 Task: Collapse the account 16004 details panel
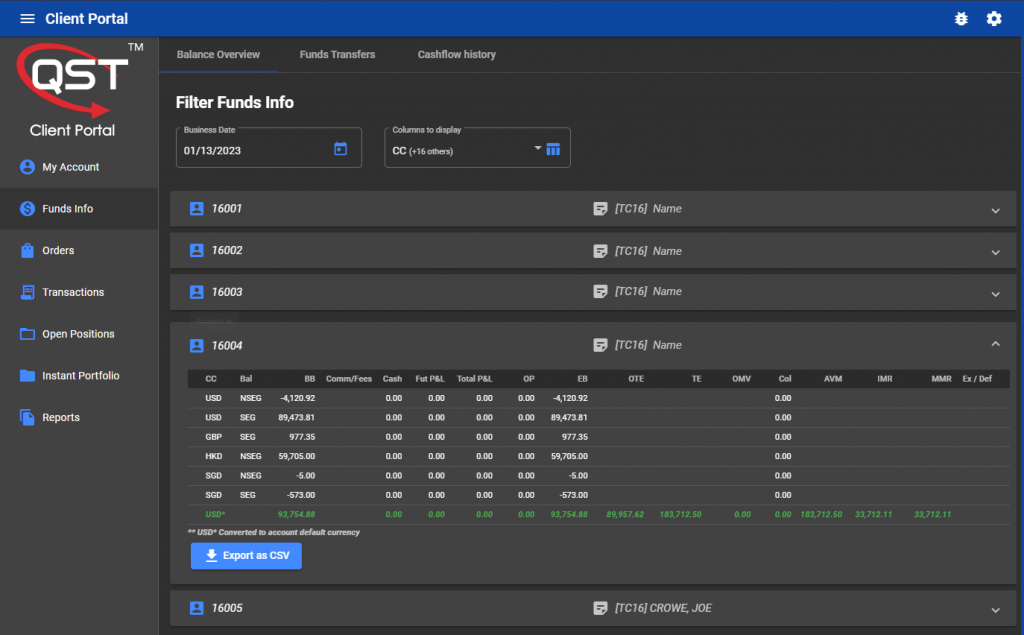[x=995, y=343]
